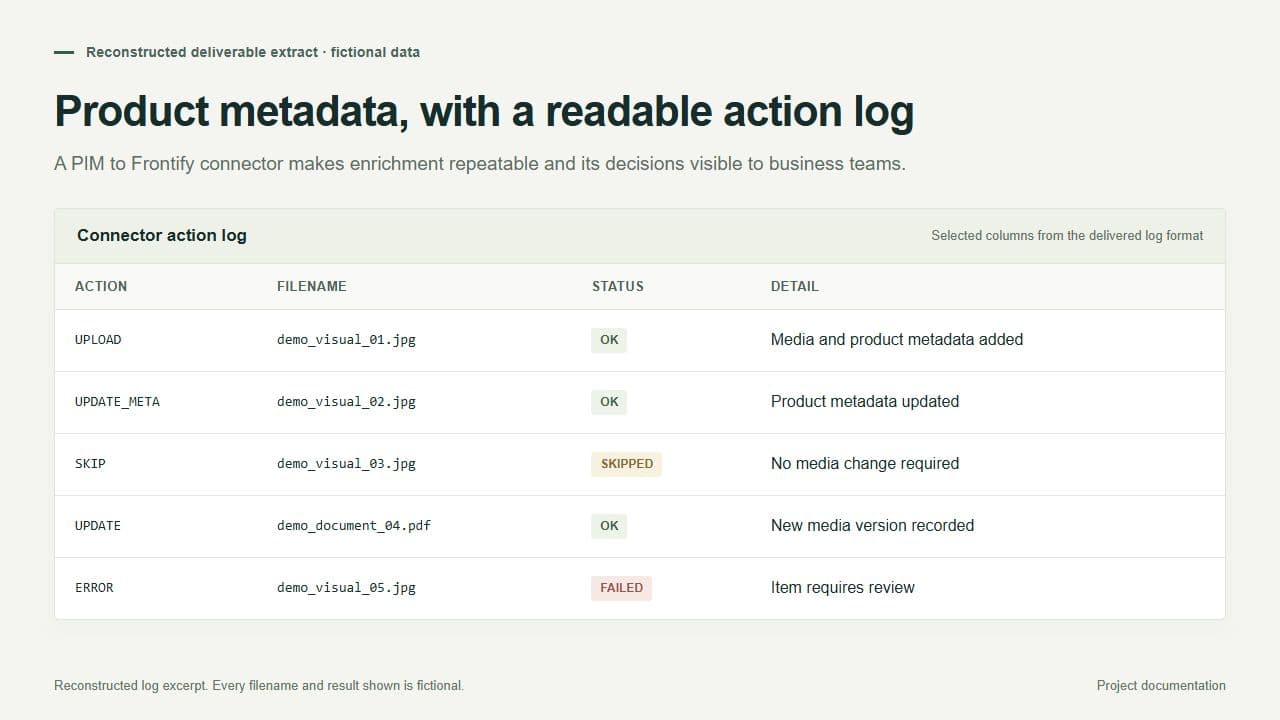1280x720 pixels.
Task: Click filename demo_visual_02.jpg
Action: point(346,402)
